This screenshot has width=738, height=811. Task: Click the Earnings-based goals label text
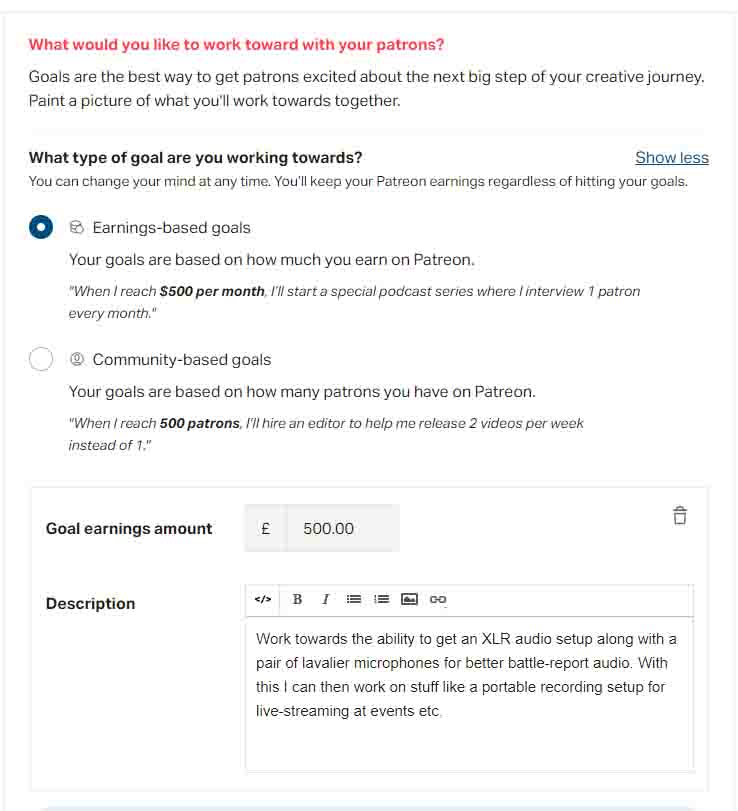coord(171,228)
